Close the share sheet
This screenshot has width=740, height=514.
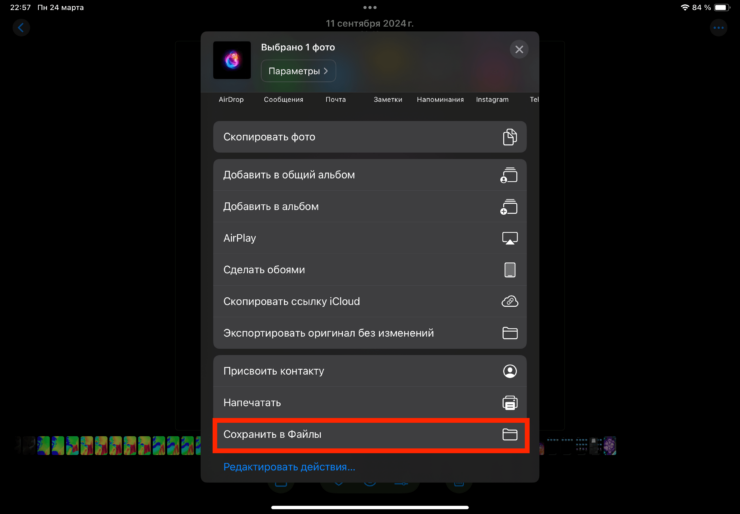point(518,49)
